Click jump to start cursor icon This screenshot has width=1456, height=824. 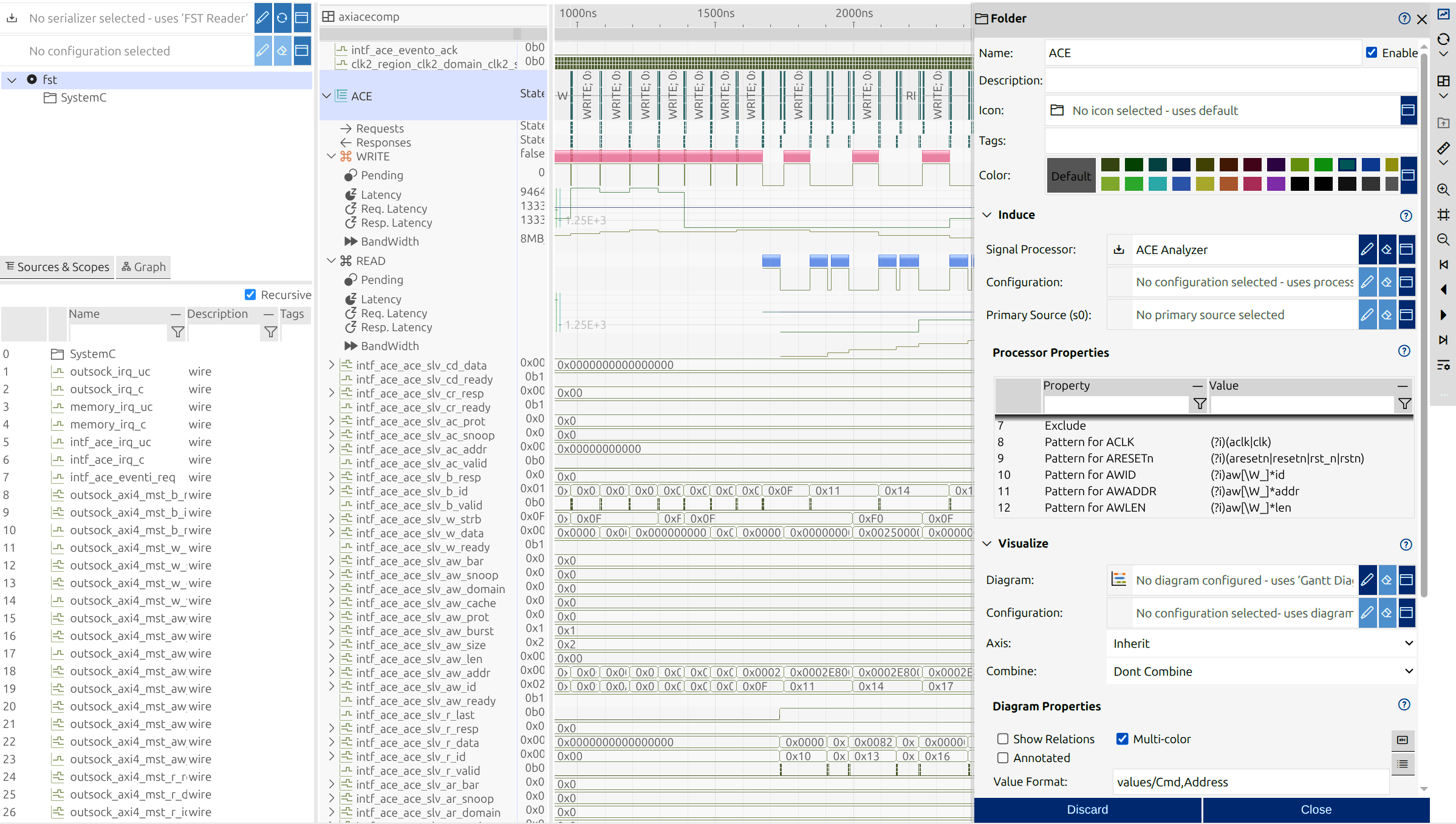pos(1443,264)
